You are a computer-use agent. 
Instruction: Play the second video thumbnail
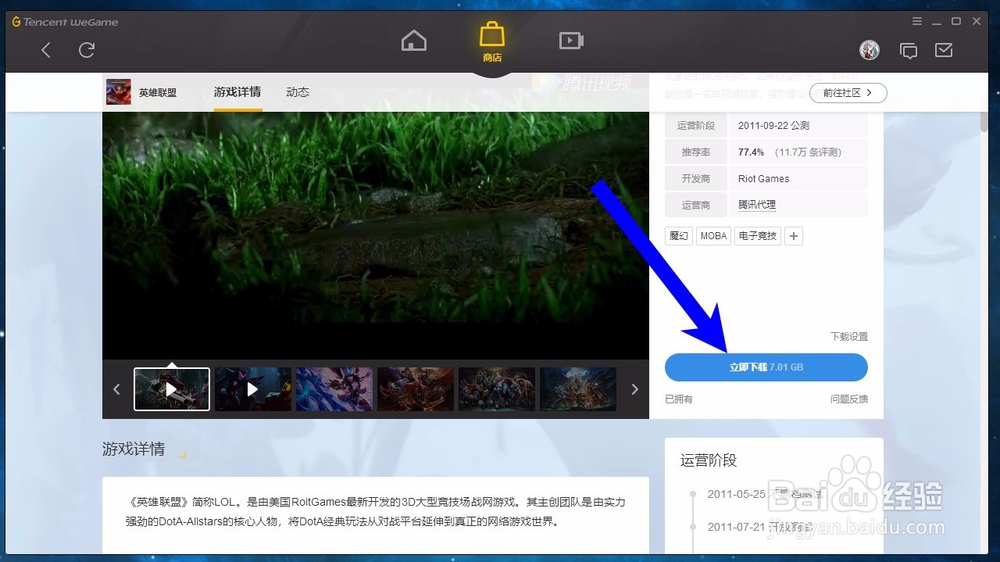(253, 389)
